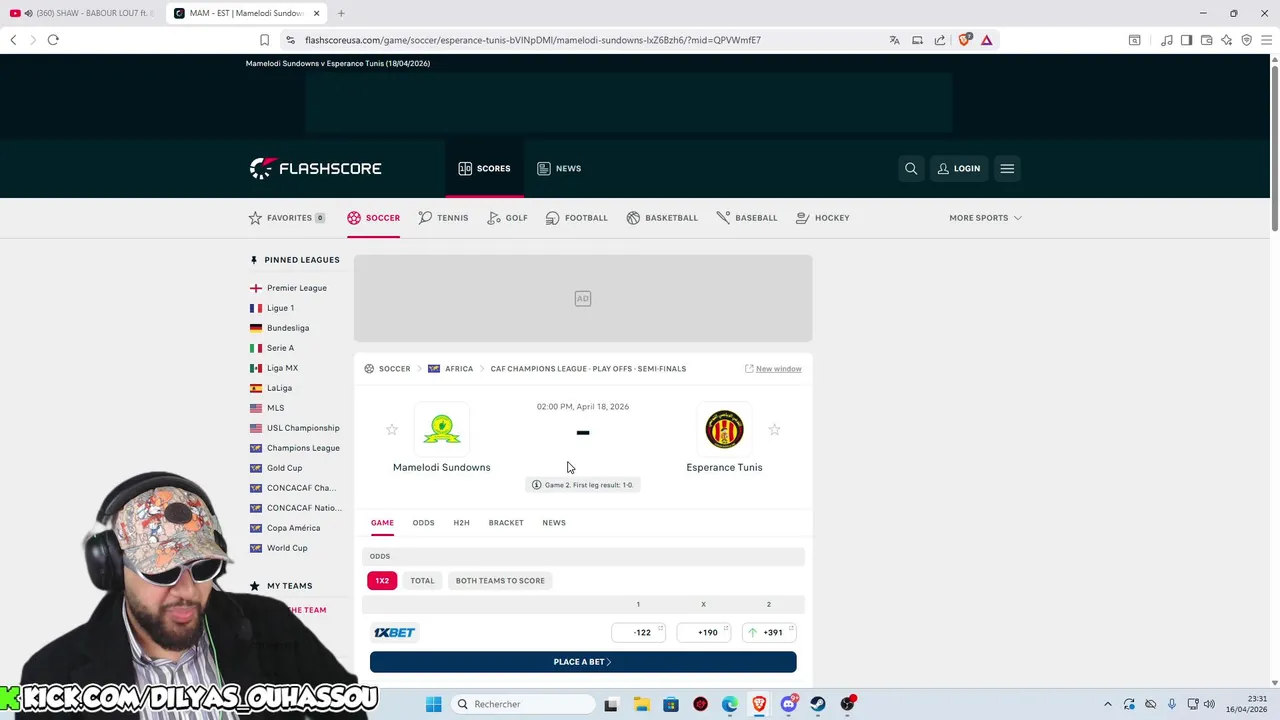
Task: Select the Basketball sport tab
Action: tap(662, 218)
